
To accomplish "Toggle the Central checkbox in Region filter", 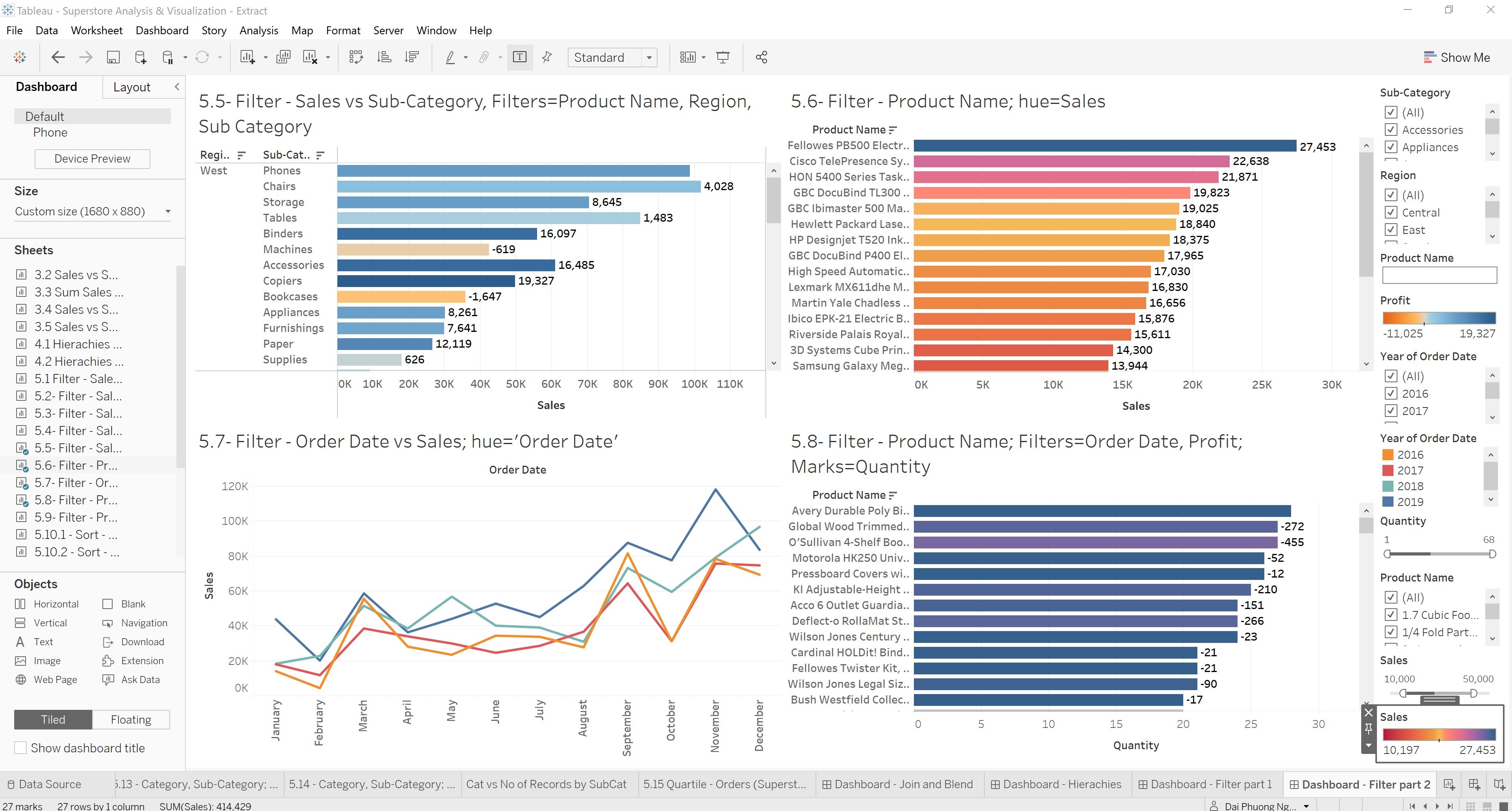I will pyautogui.click(x=1390, y=213).
